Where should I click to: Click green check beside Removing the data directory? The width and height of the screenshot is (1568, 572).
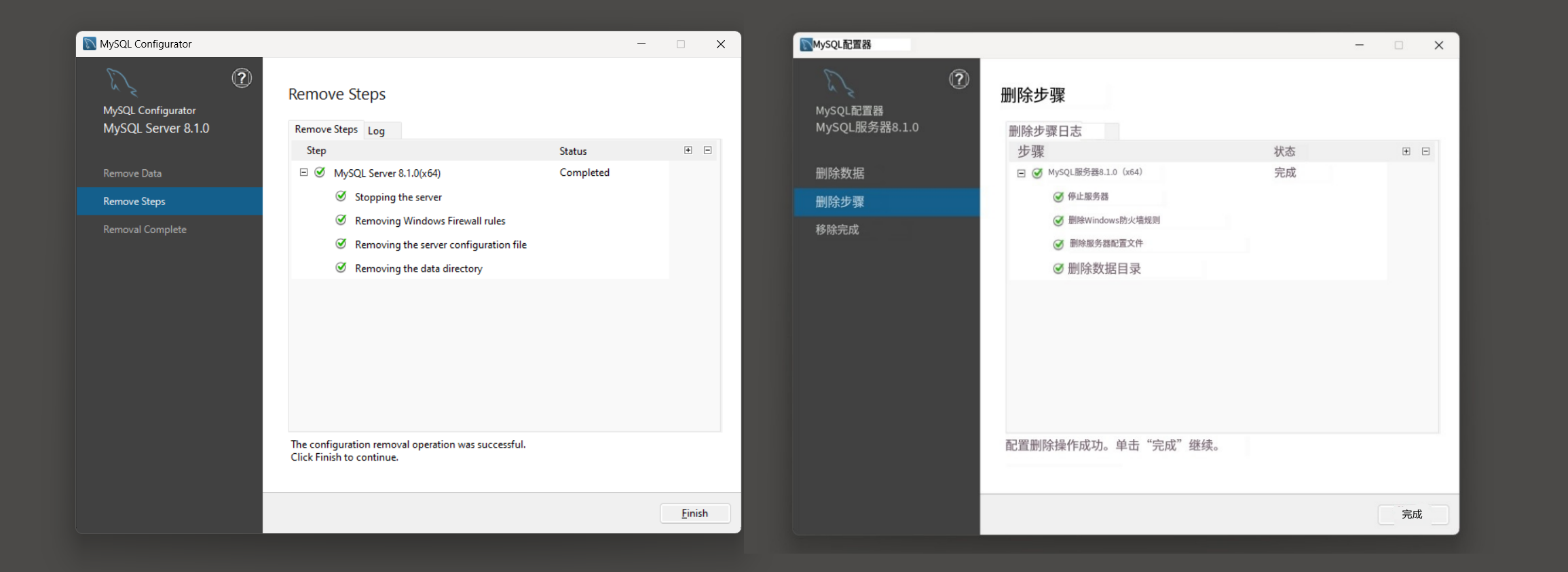click(x=341, y=268)
